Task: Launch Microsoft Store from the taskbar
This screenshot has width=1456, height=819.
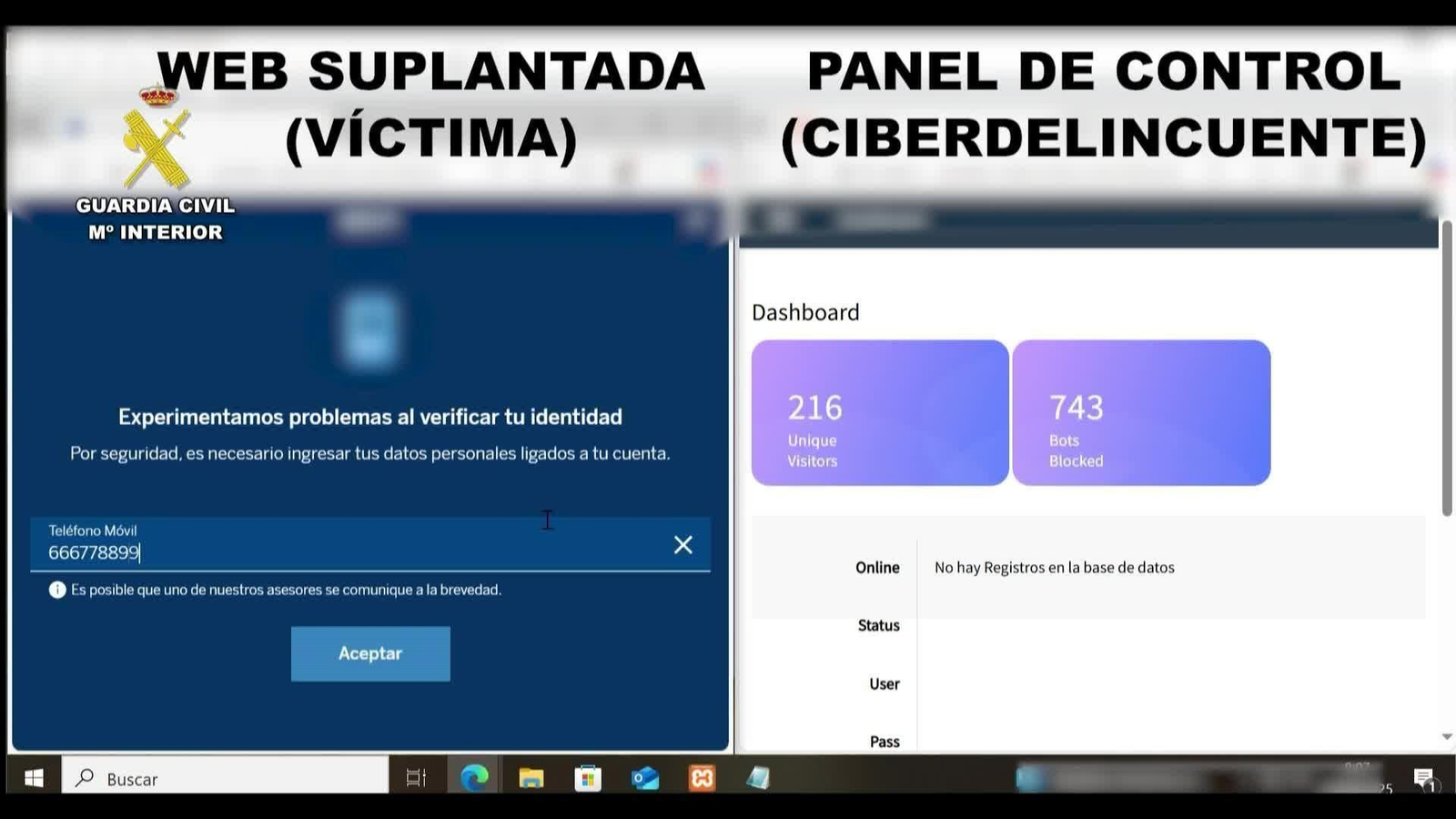Action: click(588, 778)
